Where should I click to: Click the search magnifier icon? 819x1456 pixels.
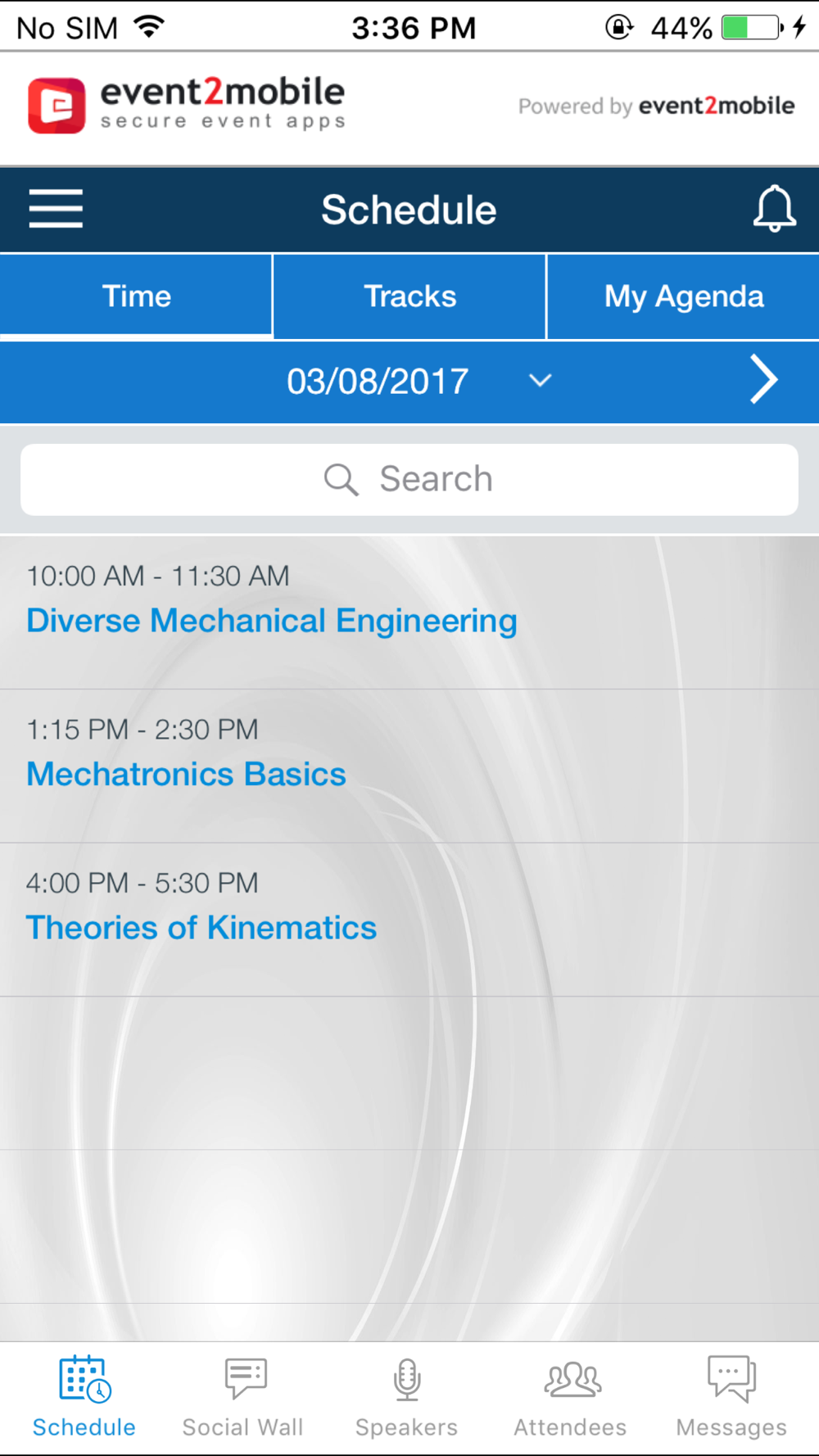[341, 480]
